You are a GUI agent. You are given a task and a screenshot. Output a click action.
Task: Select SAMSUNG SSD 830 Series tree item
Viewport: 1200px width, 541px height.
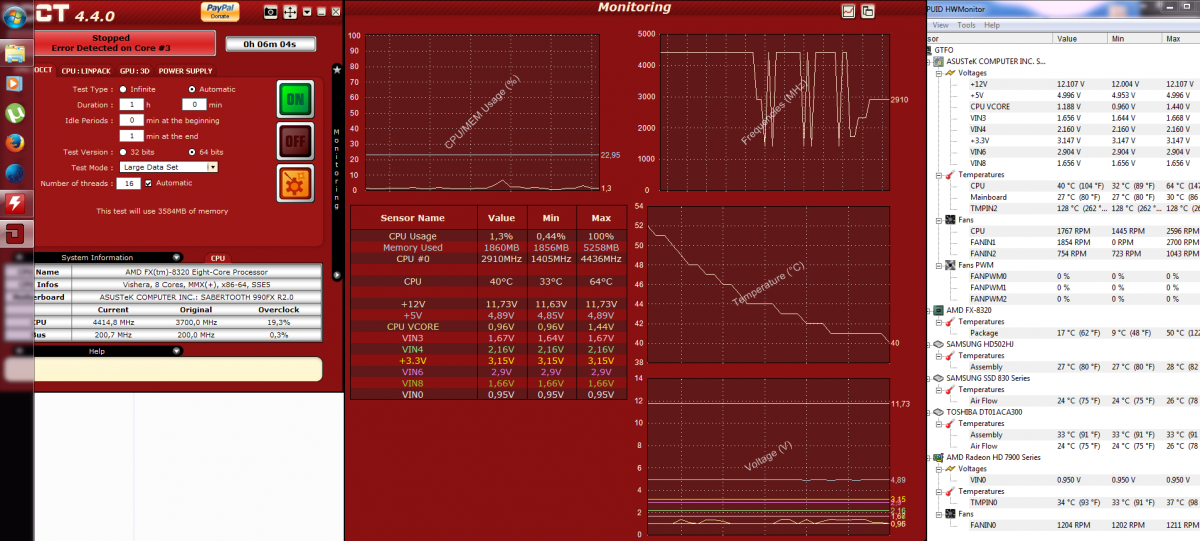(988, 378)
